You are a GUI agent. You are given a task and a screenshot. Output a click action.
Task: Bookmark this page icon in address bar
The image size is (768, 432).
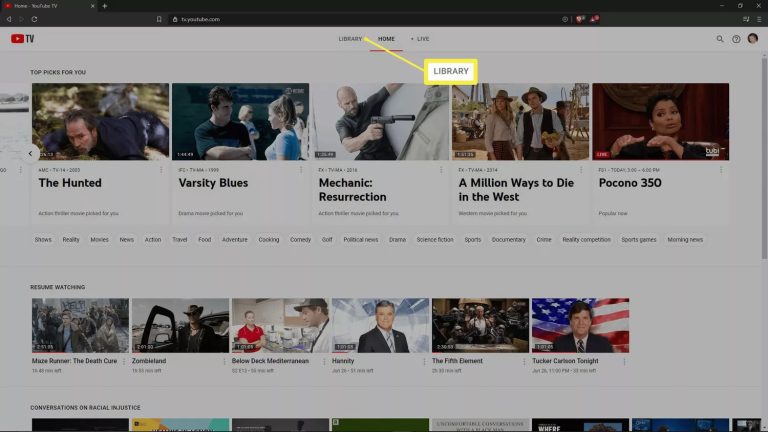click(x=159, y=19)
